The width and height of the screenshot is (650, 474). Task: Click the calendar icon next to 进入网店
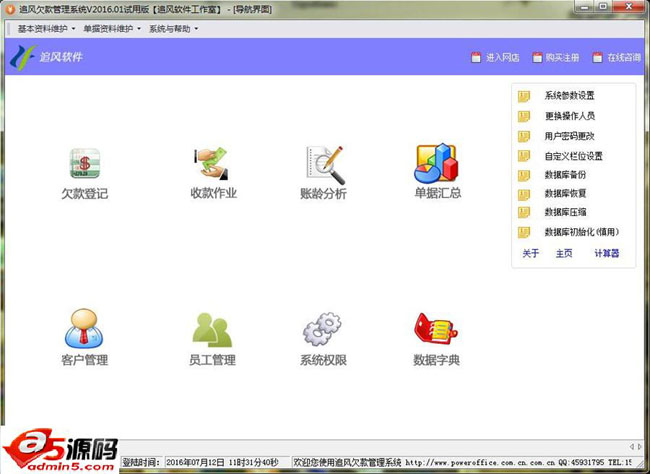[476, 57]
